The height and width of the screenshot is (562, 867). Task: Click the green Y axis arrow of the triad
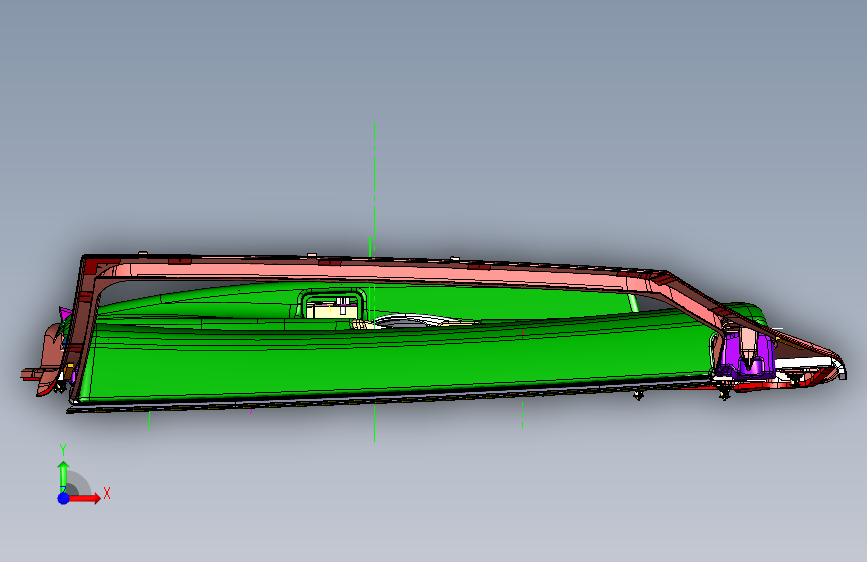click(x=64, y=475)
